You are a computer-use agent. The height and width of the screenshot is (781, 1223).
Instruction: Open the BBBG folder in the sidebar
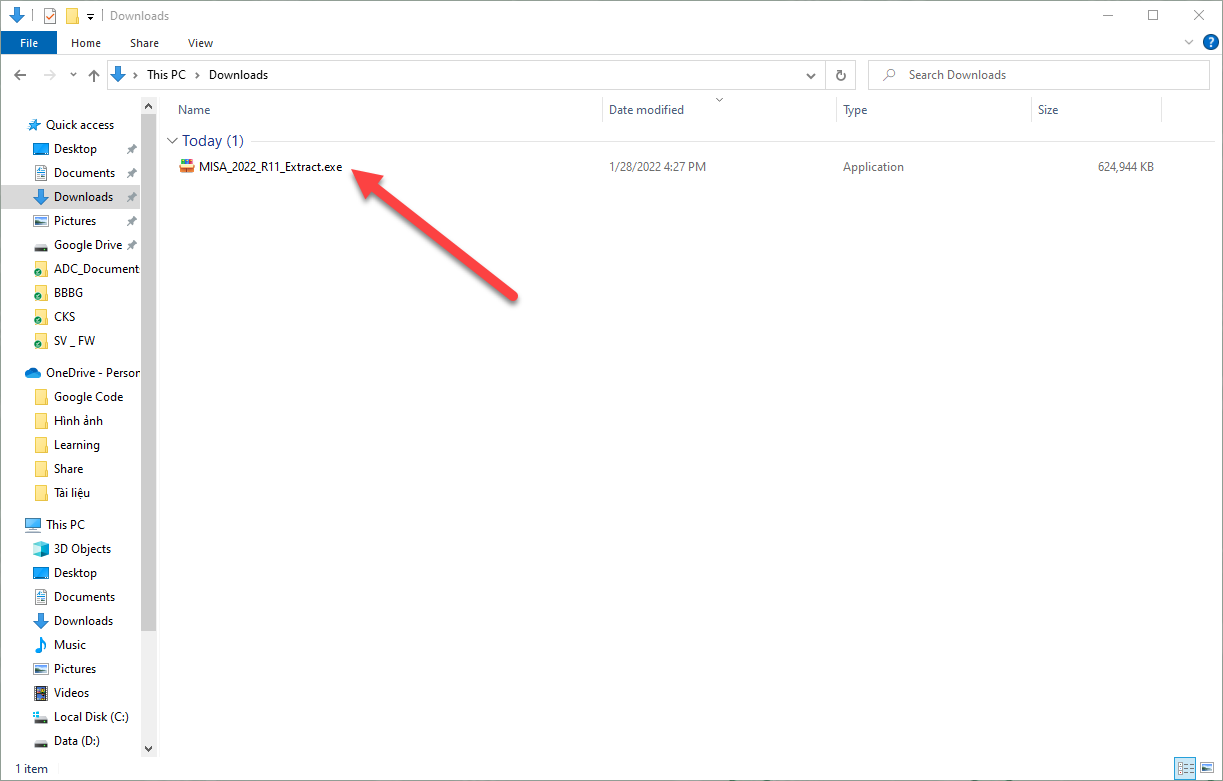[x=68, y=293]
